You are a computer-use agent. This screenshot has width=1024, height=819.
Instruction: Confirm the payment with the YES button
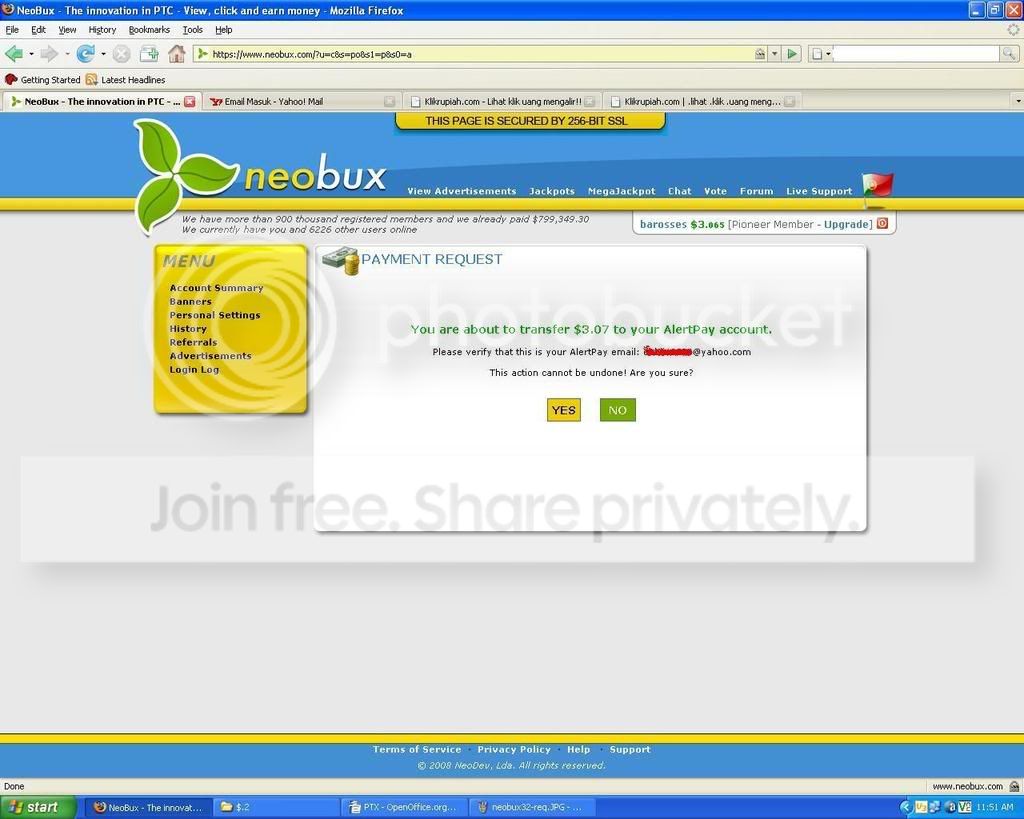coord(564,410)
